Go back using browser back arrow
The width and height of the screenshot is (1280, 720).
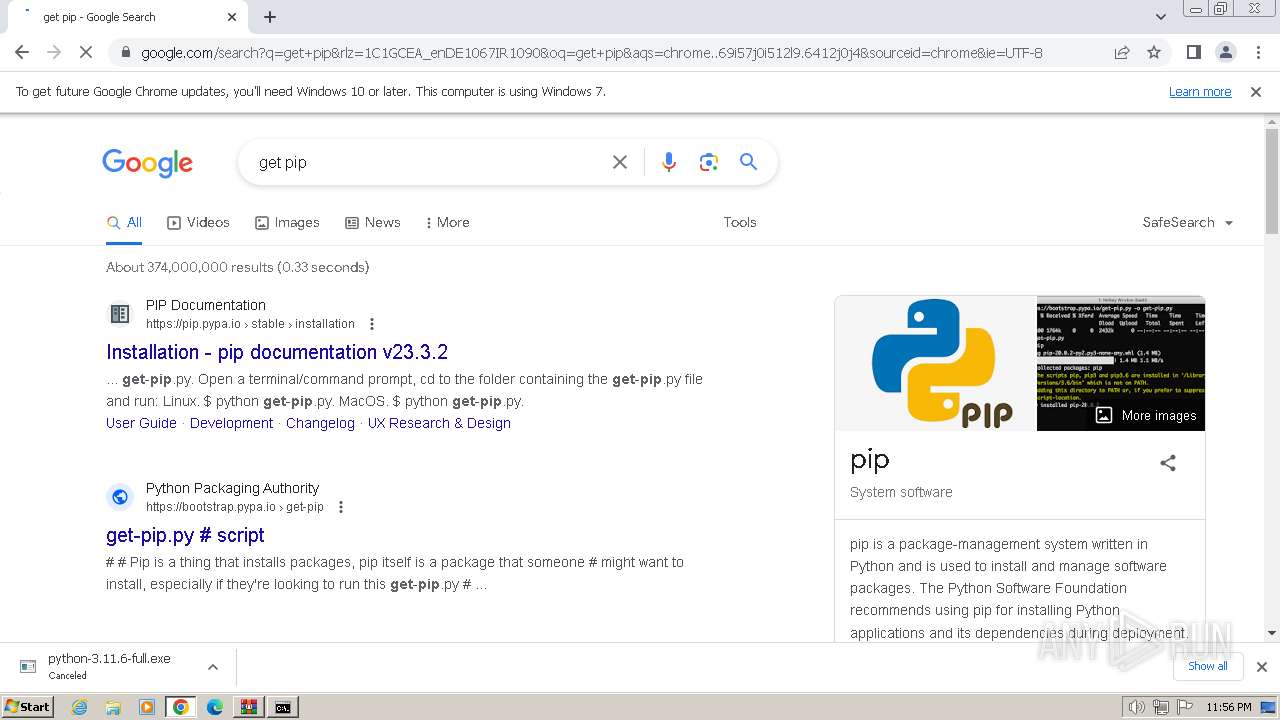coord(22,52)
